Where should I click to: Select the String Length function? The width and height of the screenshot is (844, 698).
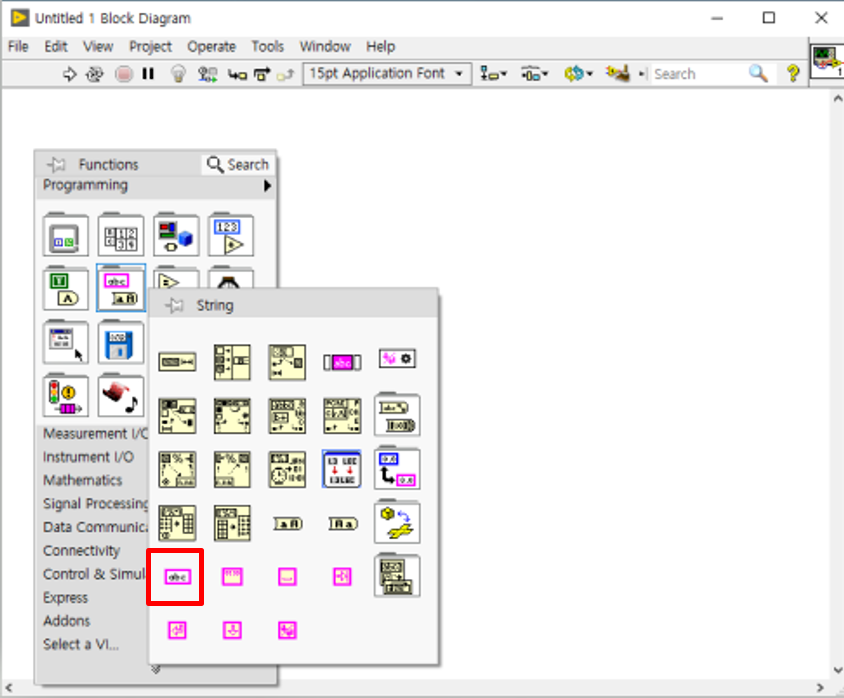pos(177,362)
